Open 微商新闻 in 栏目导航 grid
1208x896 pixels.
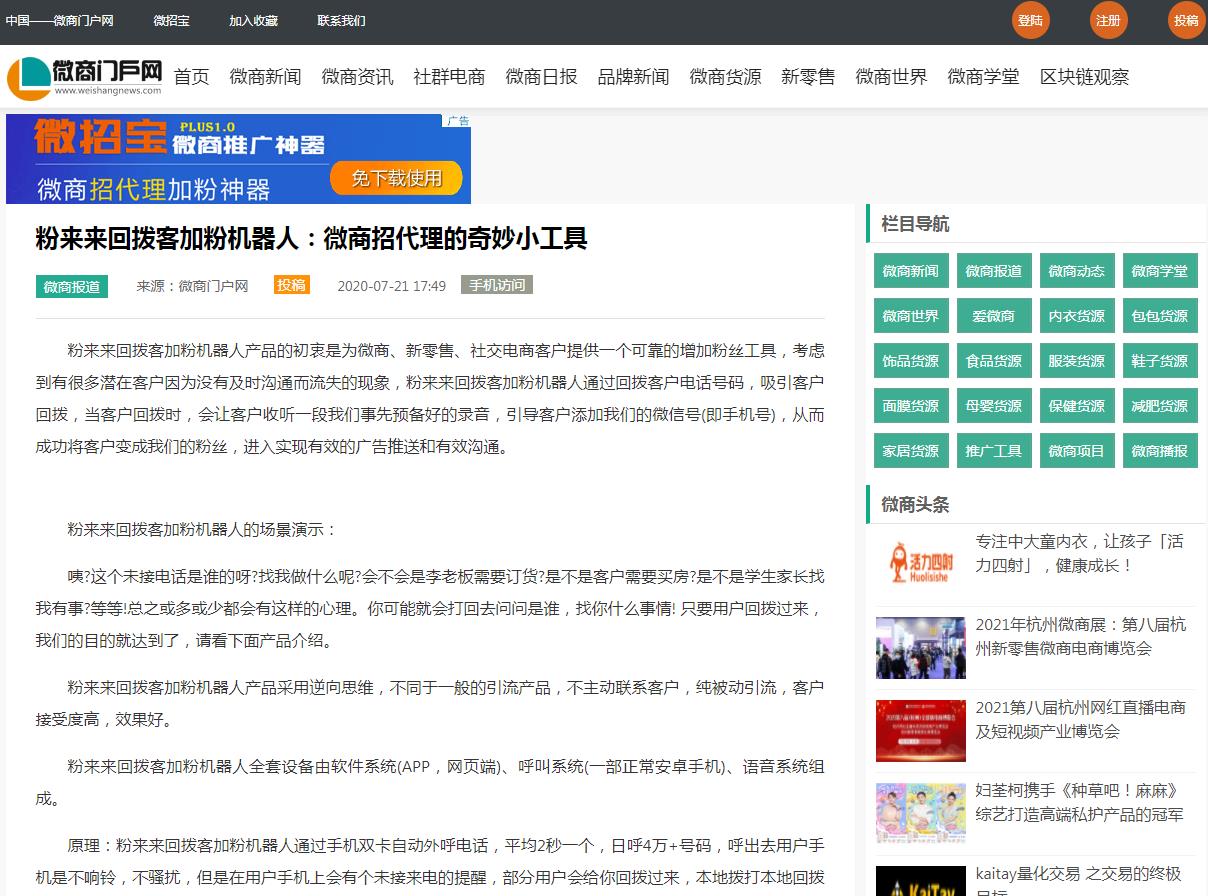click(x=910, y=271)
